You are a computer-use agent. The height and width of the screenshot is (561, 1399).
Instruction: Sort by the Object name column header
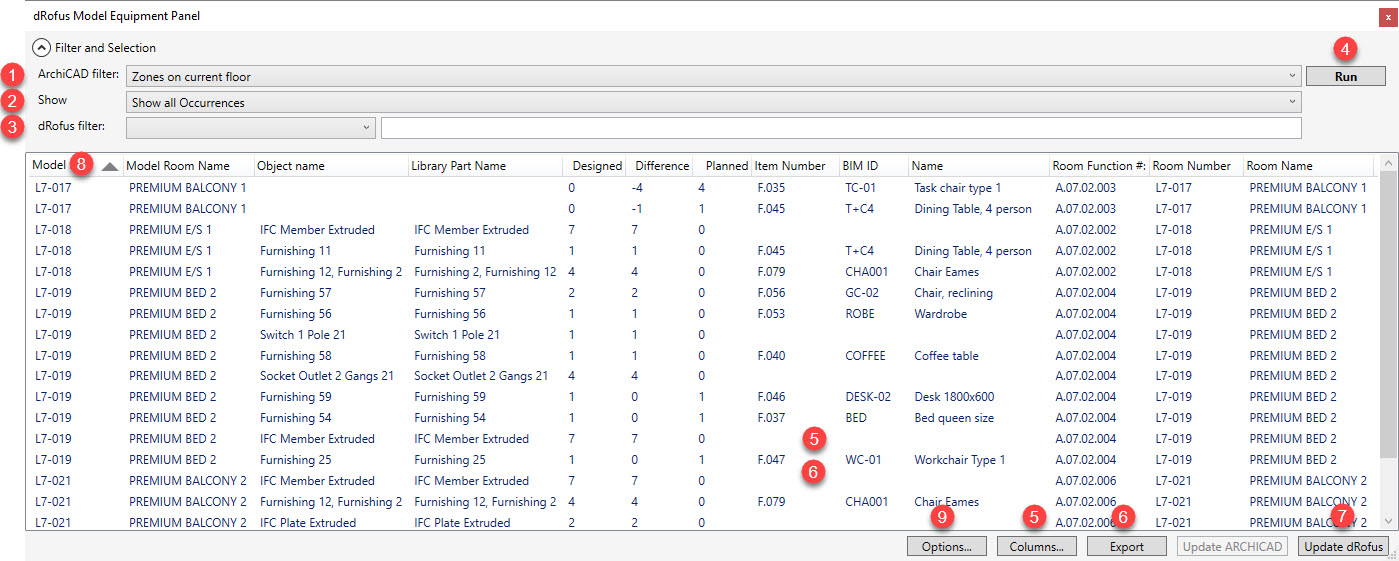click(329, 166)
